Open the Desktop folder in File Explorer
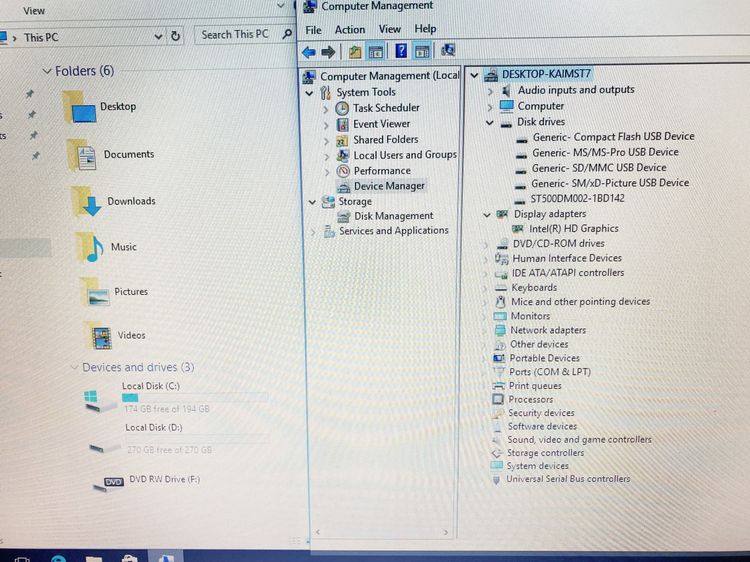Viewport: 750px width, 562px height. tap(100, 107)
